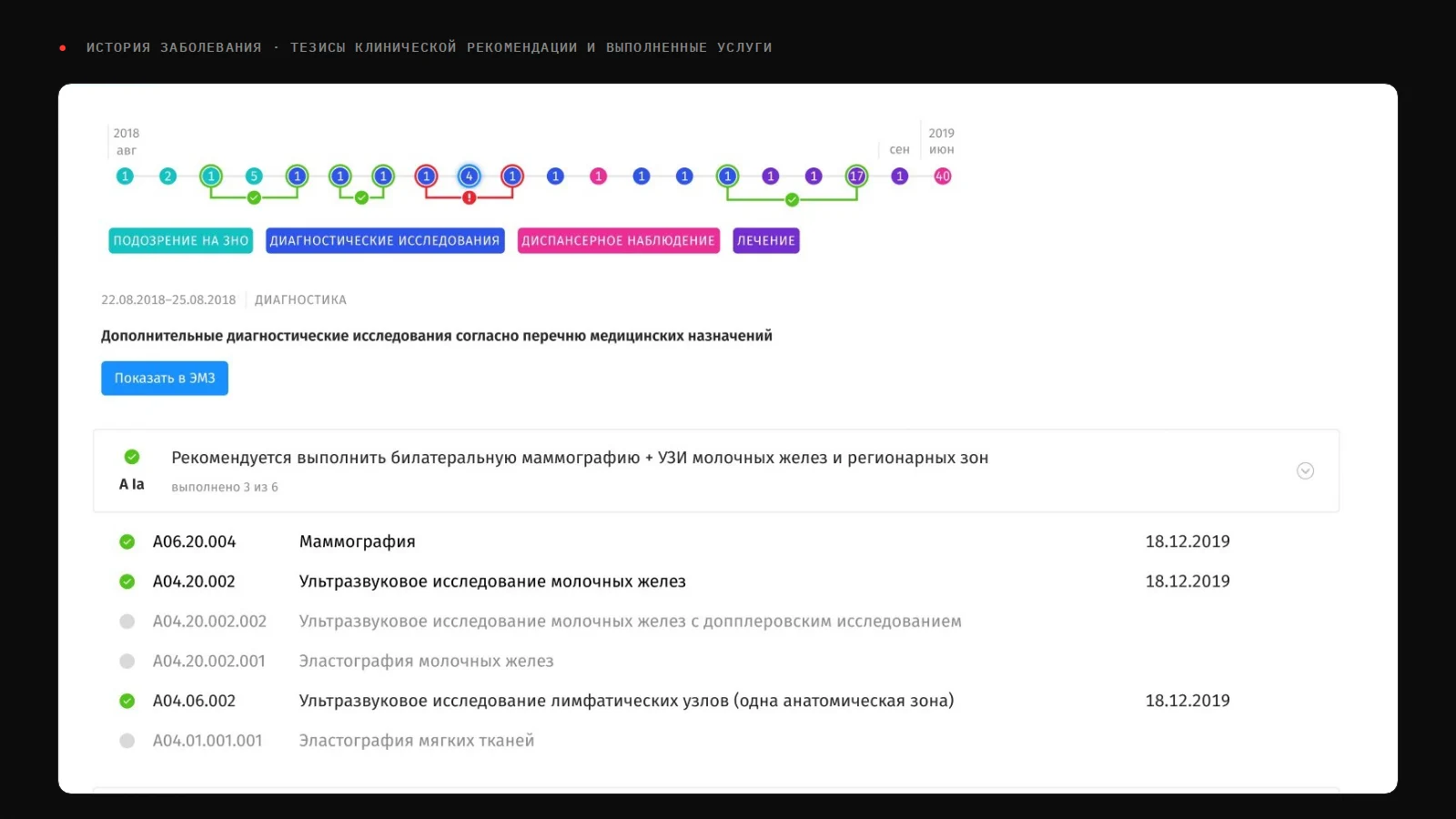1456x819 pixels.
Task: Click the lymph node ultrasound service name
Action: pyautogui.click(x=626, y=701)
